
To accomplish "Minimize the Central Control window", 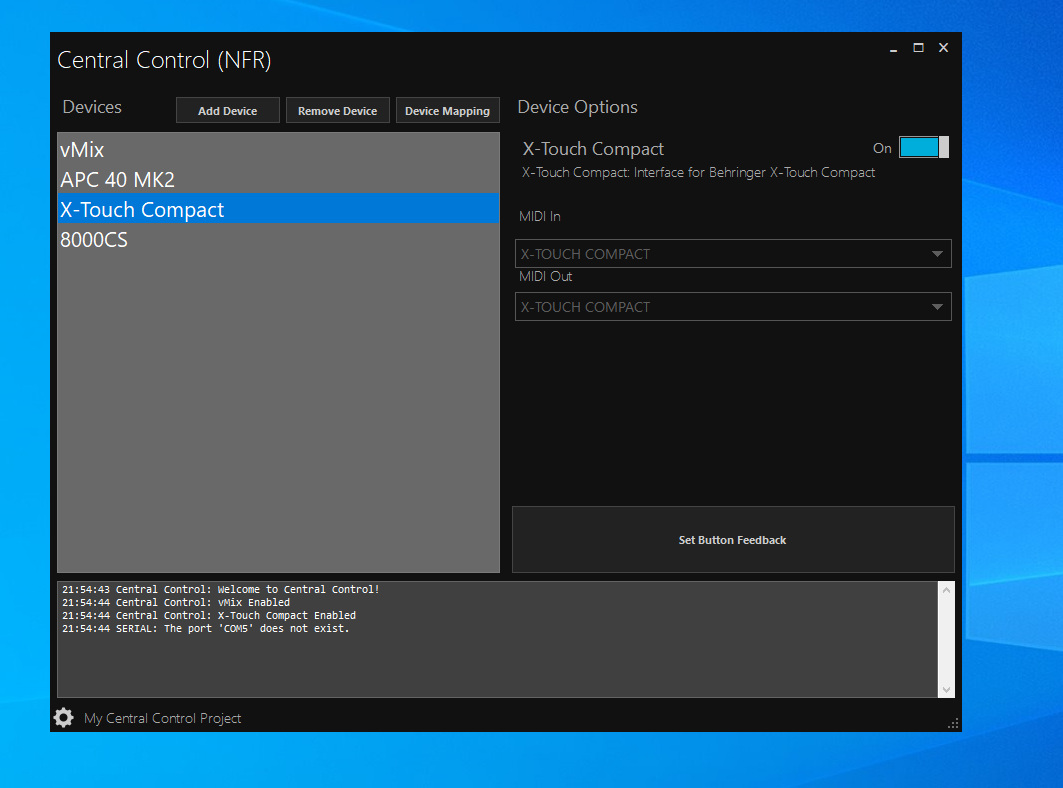I will point(893,48).
